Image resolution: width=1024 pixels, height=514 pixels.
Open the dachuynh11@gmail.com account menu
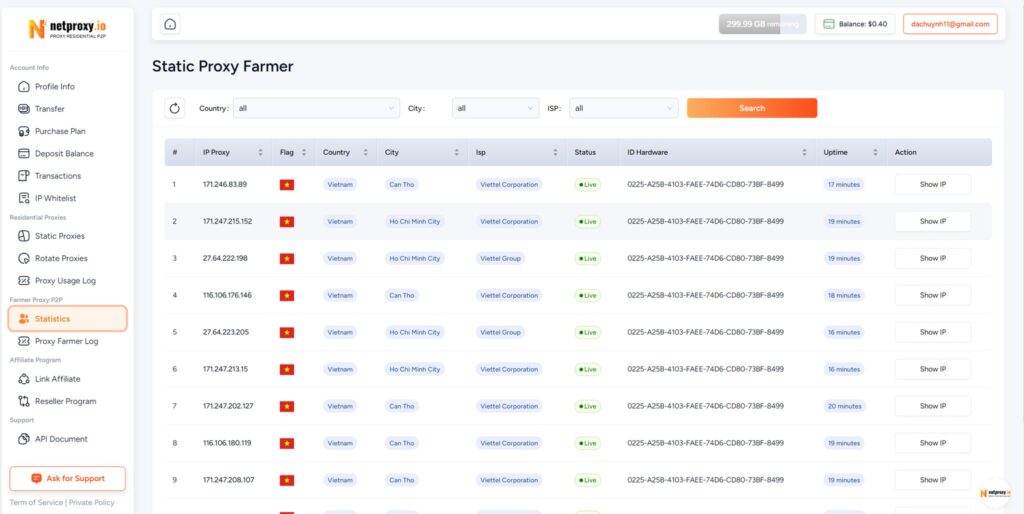tap(950, 24)
